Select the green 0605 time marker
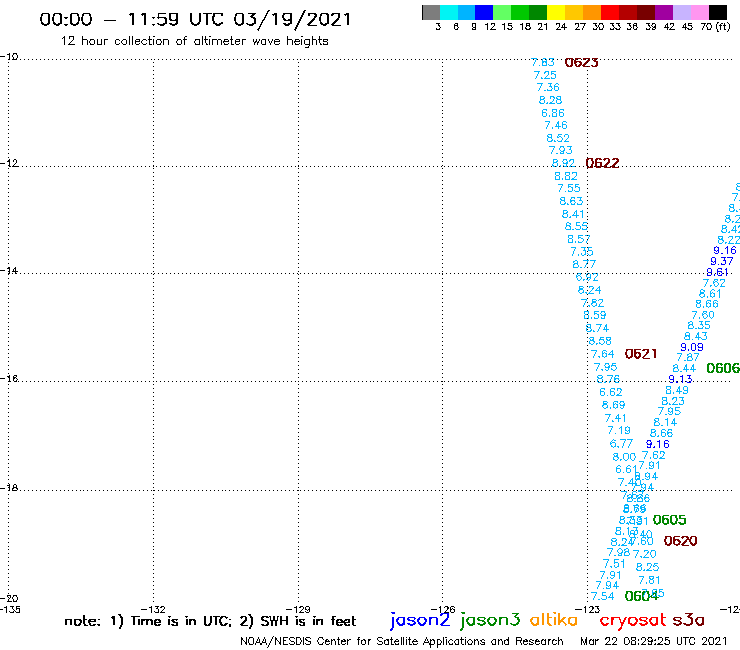 click(669, 520)
